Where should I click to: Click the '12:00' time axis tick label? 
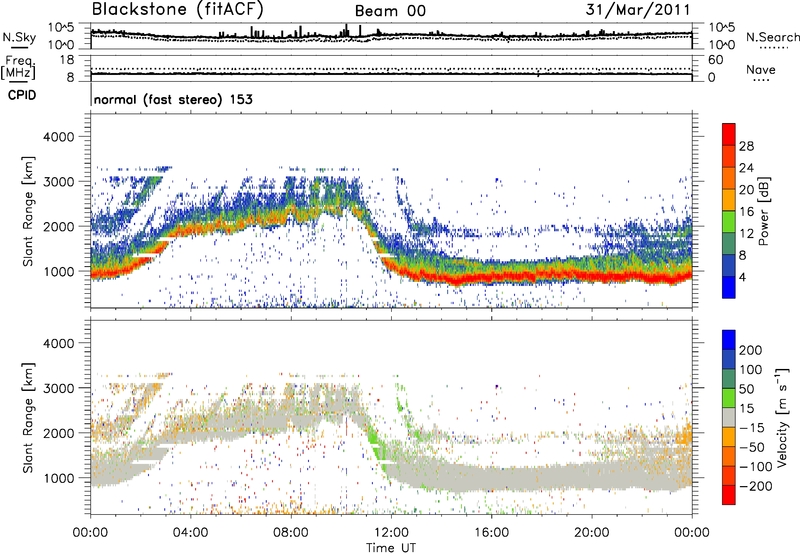[391, 533]
